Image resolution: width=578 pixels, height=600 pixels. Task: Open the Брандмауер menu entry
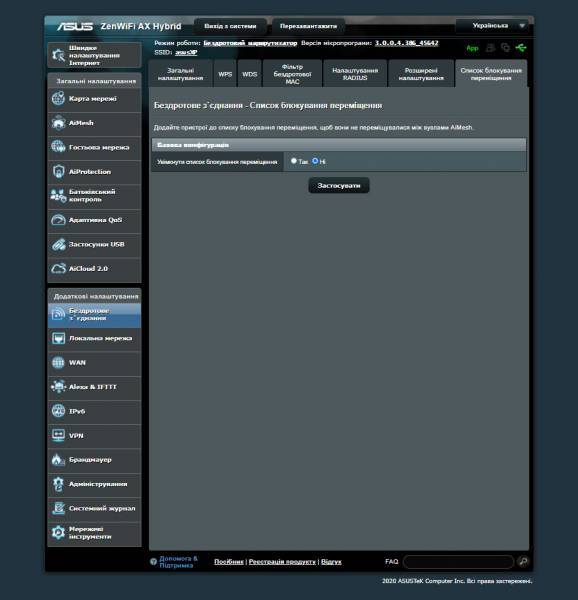94,460
